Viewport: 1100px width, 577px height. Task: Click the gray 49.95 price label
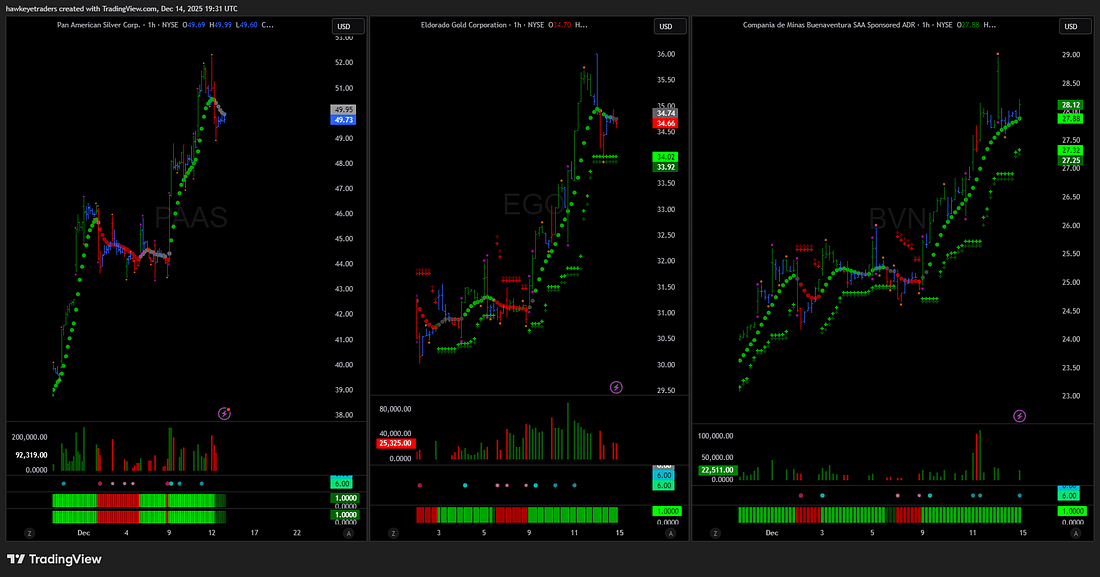tap(343, 110)
